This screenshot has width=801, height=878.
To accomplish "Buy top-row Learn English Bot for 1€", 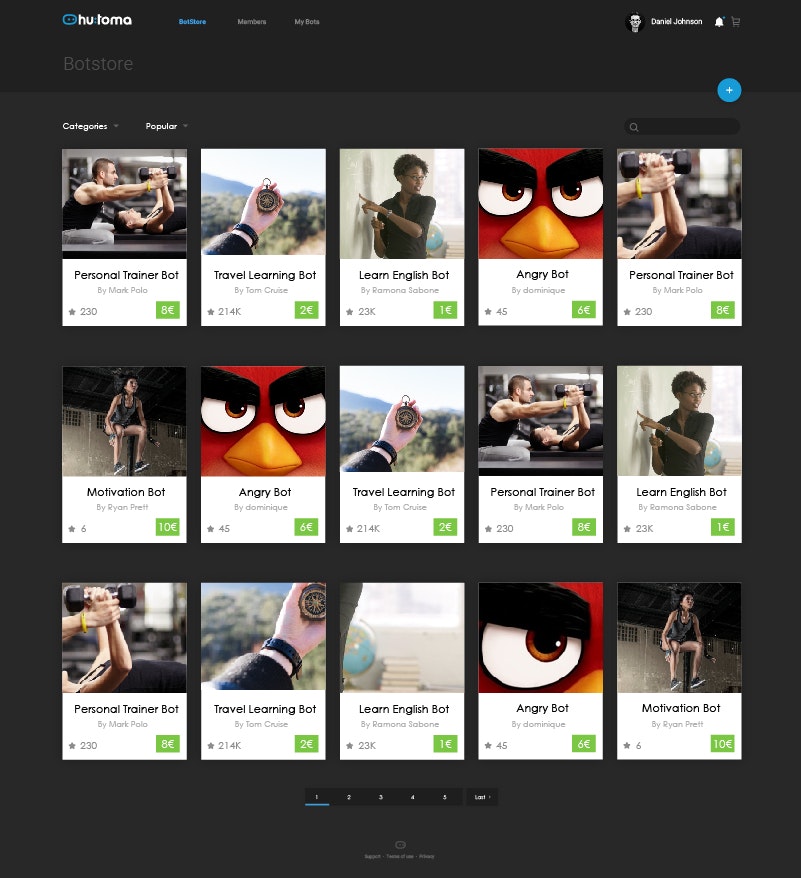I will [x=445, y=310].
